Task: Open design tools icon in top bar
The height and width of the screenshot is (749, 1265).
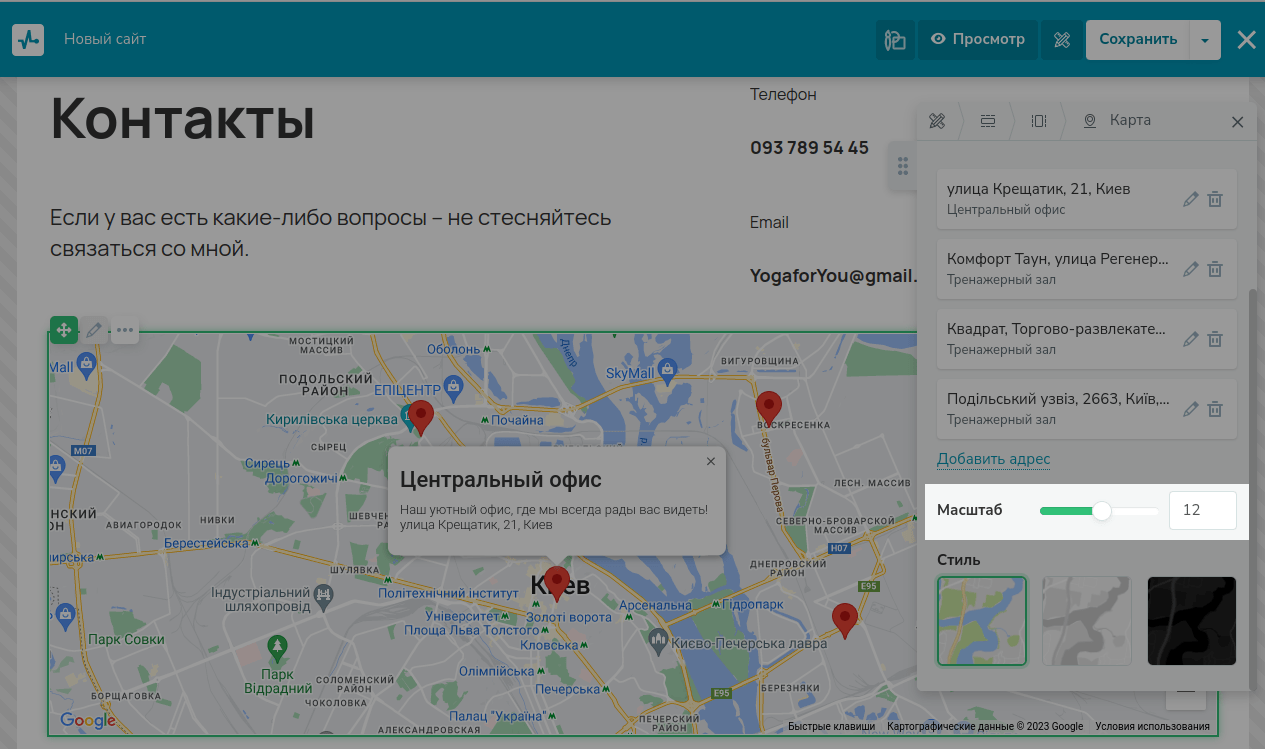Action: coord(1062,40)
